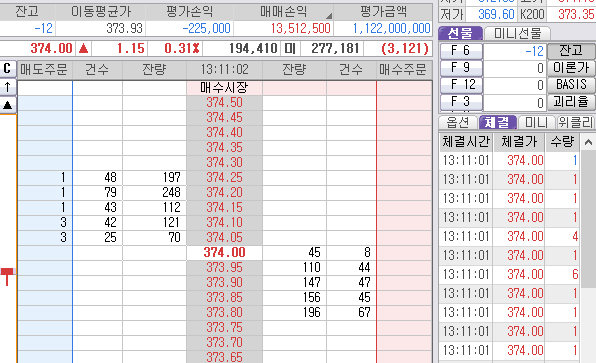Click the 저가 value 369.60

click(x=496, y=14)
